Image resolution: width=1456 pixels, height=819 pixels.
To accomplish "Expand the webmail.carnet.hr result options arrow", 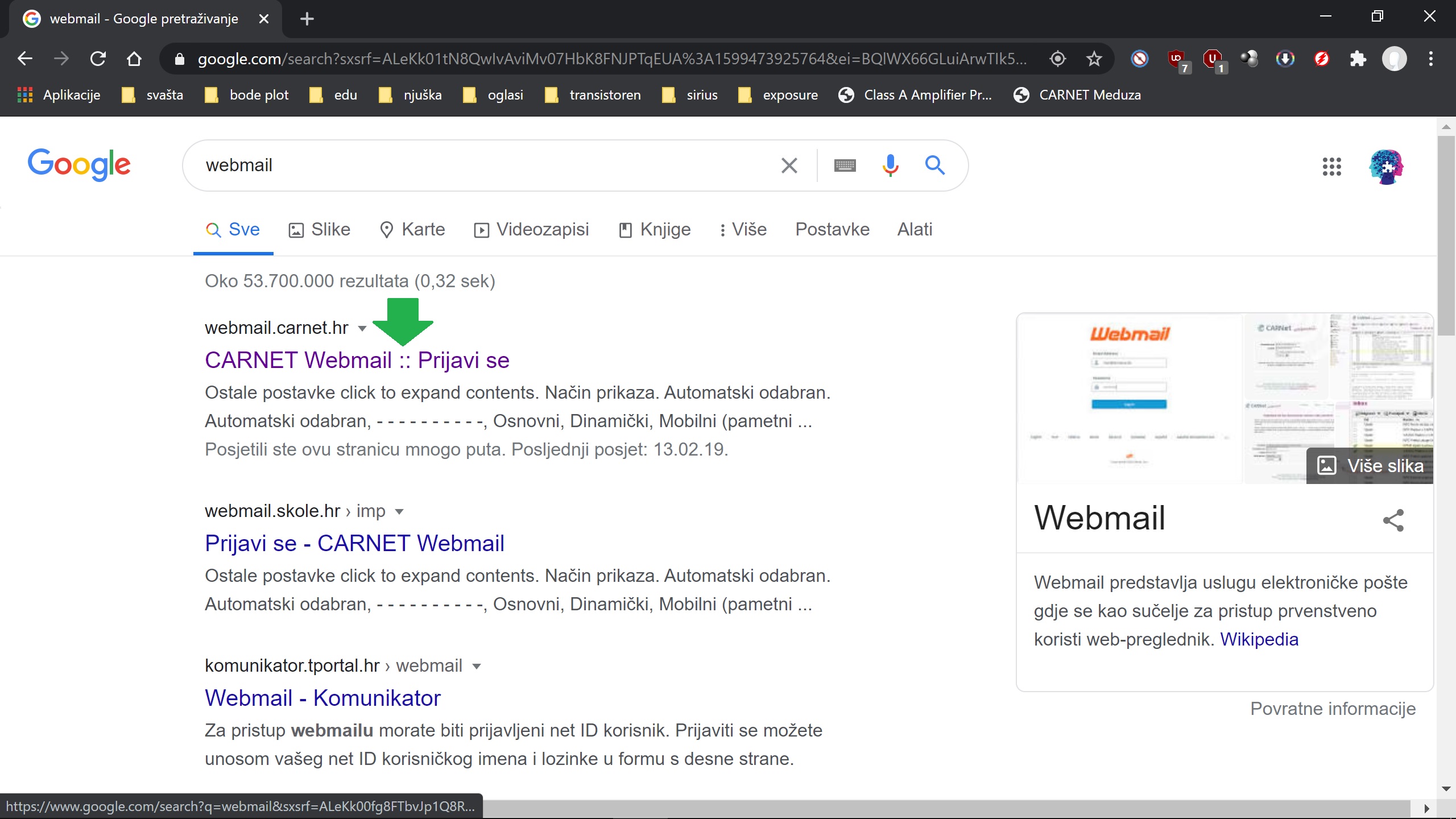I will pyautogui.click(x=362, y=328).
